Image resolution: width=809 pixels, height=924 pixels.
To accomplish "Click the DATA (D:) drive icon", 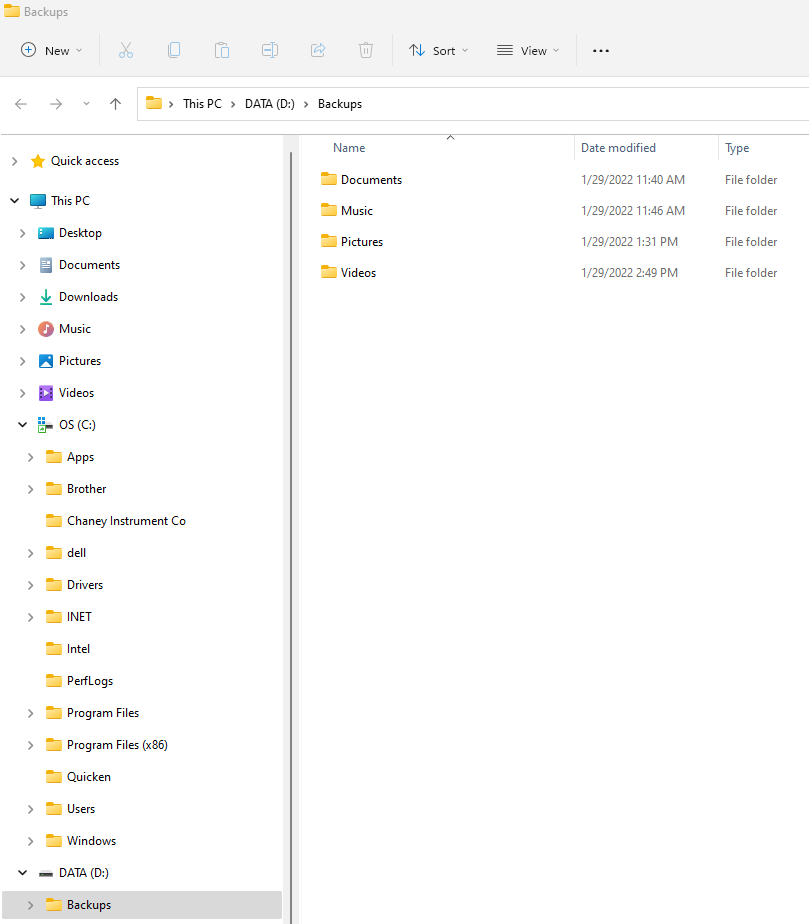I will (x=46, y=873).
